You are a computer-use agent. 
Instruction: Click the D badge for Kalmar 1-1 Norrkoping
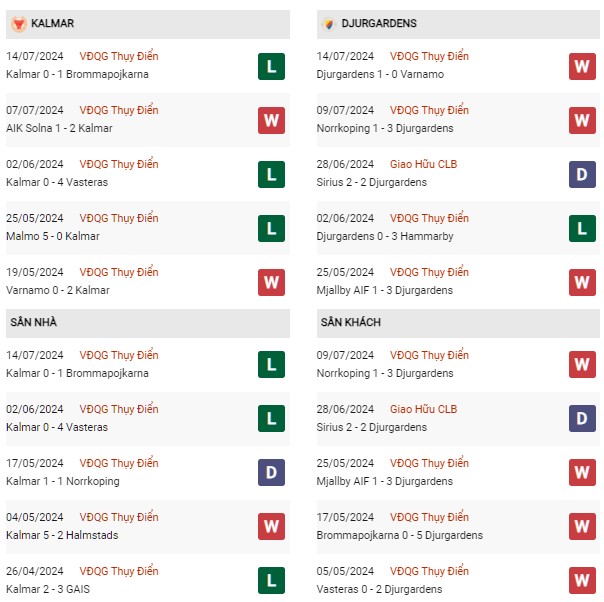tap(270, 473)
